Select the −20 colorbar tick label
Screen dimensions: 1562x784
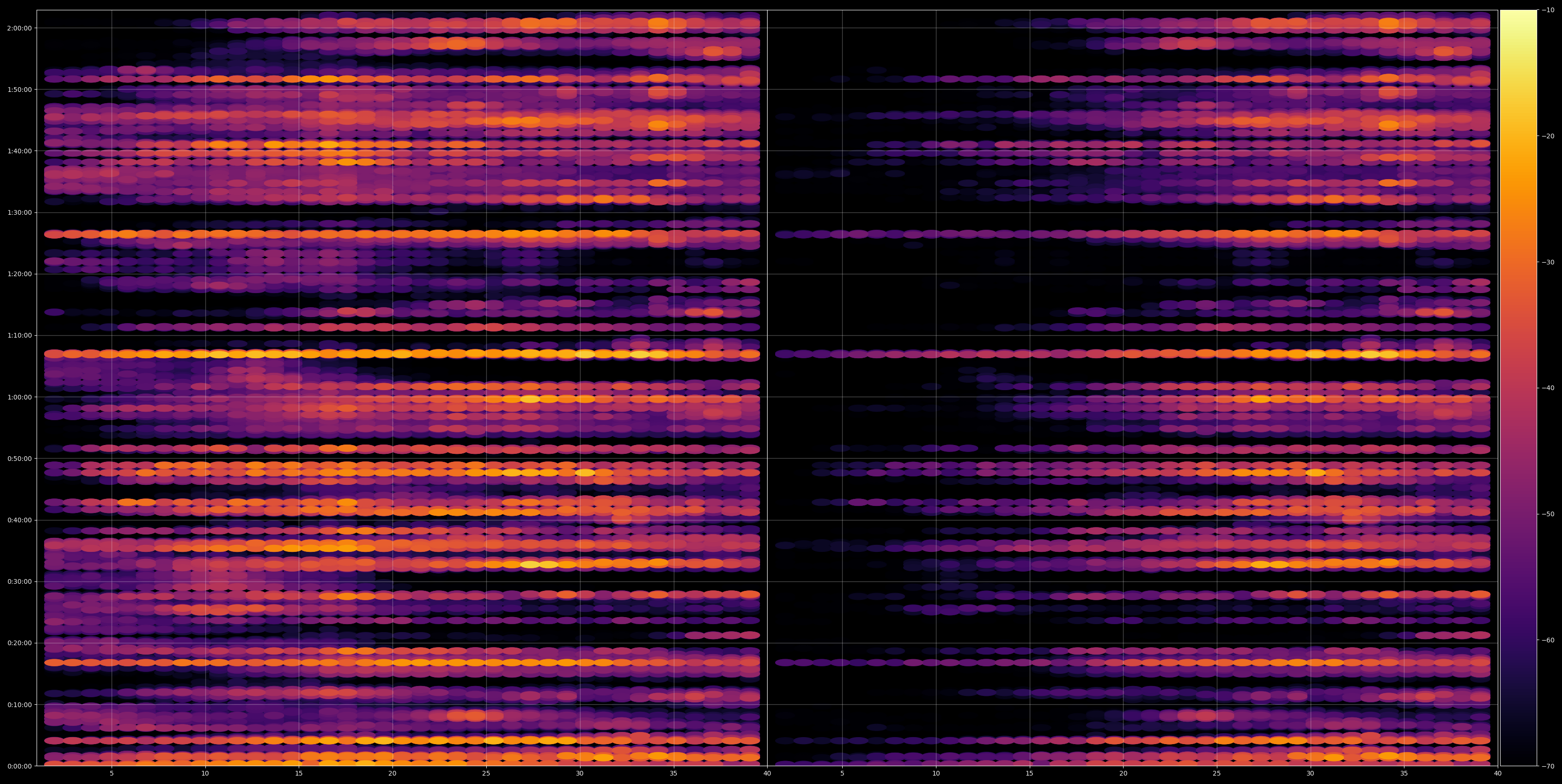pyautogui.click(x=1548, y=136)
